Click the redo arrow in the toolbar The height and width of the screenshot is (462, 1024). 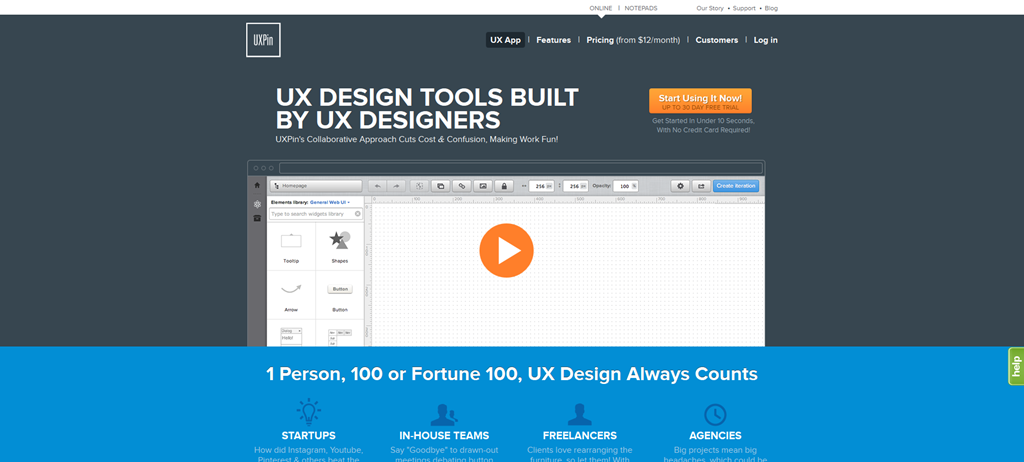tap(396, 186)
